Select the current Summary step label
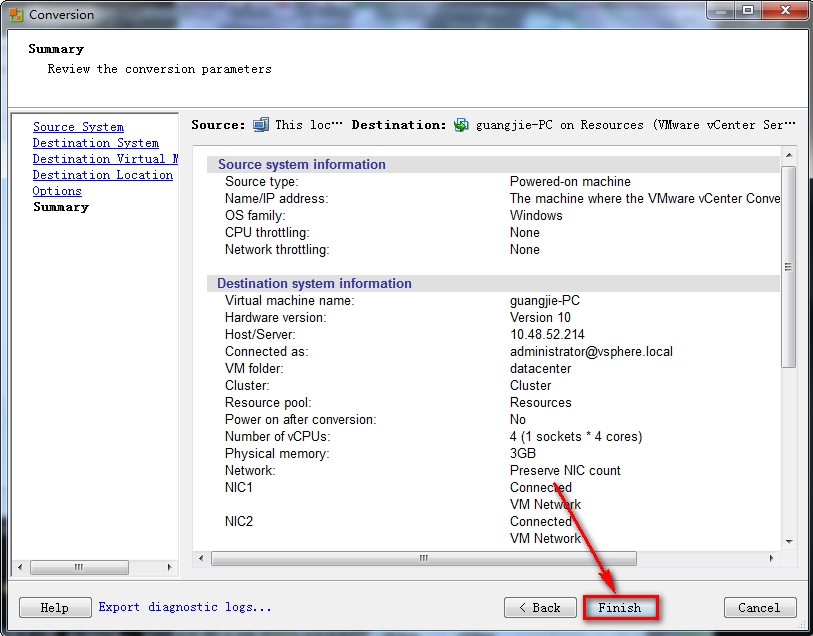The width and height of the screenshot is (813, 636). [61, 207]
